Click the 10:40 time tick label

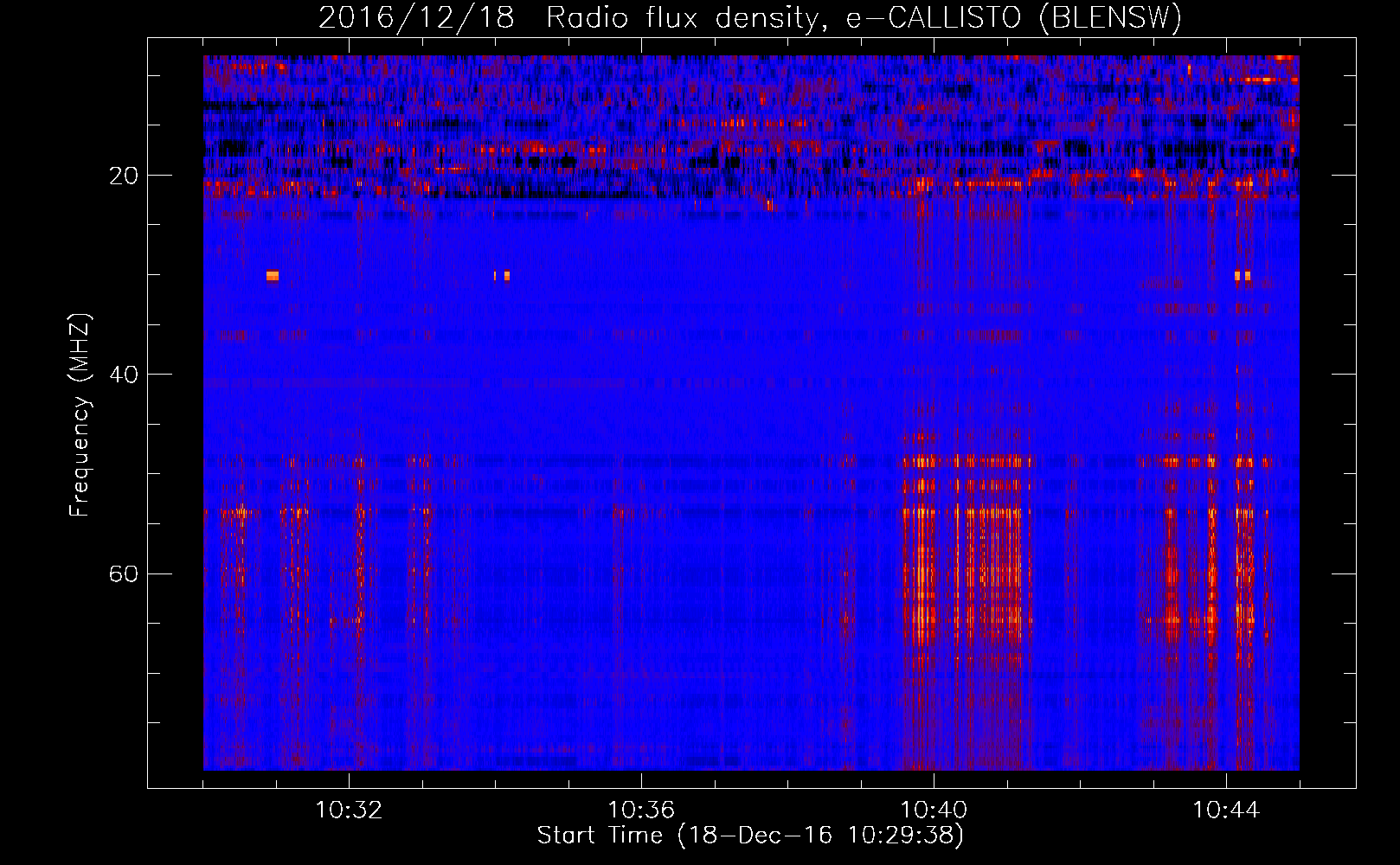point(934,811)
